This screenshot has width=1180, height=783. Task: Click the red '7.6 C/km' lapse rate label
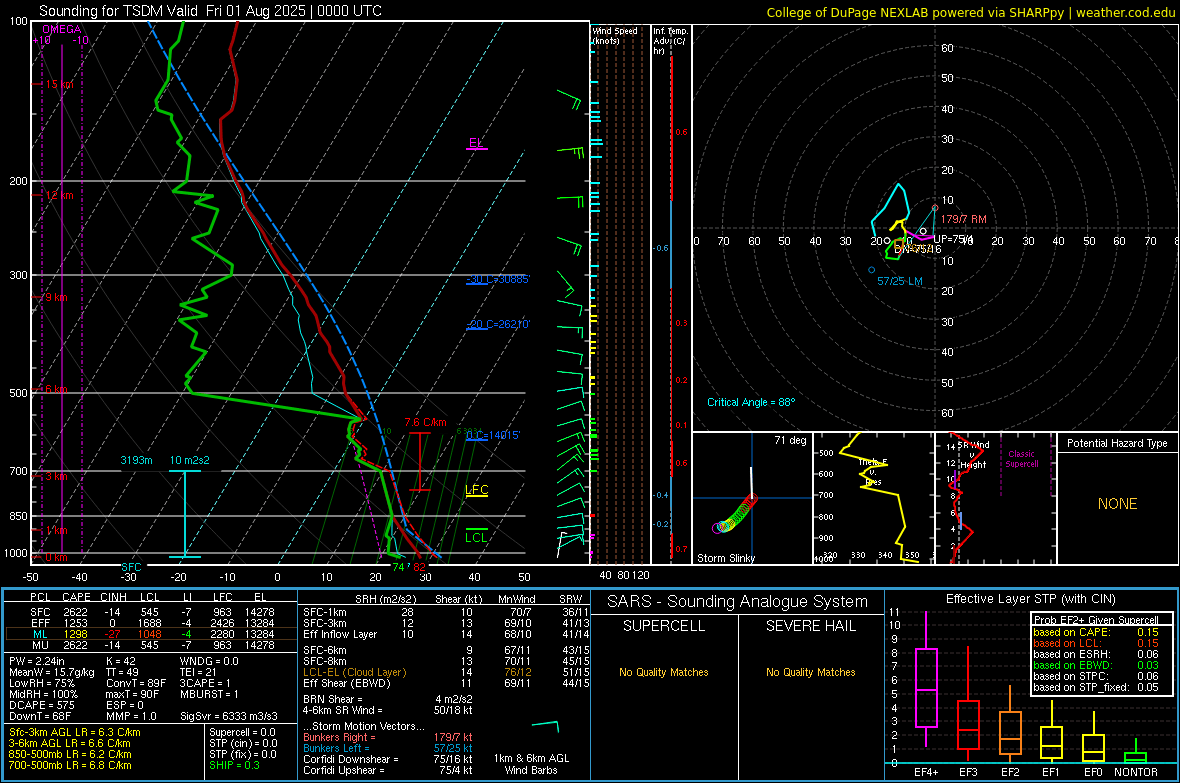[425, 422]
